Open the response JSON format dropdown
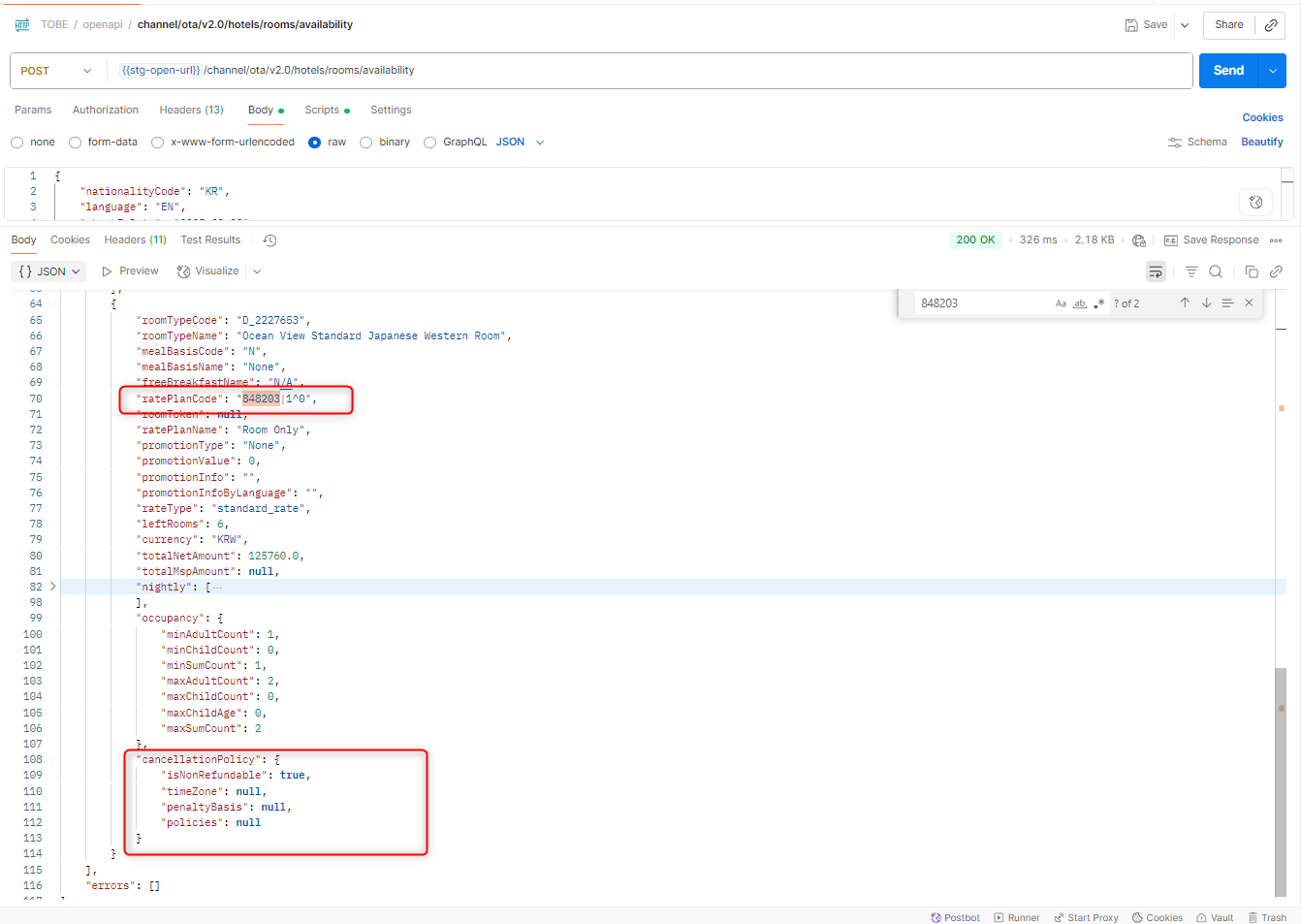This screenshot has height=924, width=1301. tap(48, 271)
